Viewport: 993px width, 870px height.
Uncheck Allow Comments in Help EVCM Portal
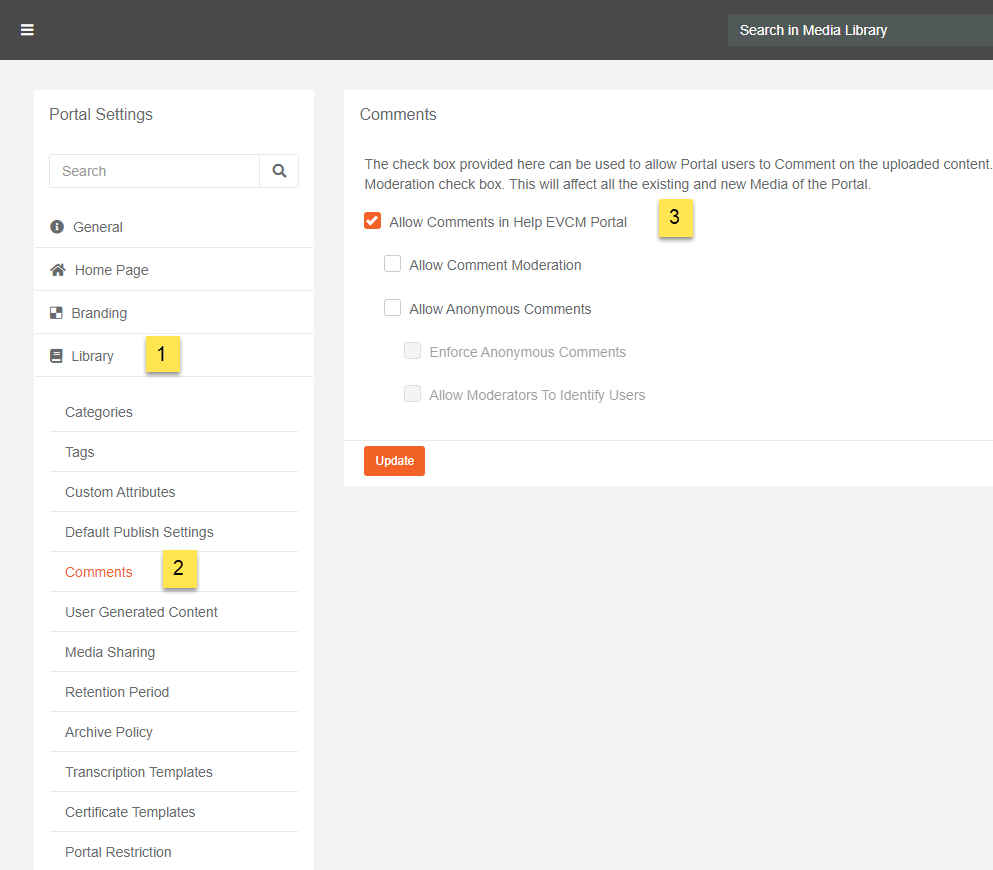(x=372, y=220)
